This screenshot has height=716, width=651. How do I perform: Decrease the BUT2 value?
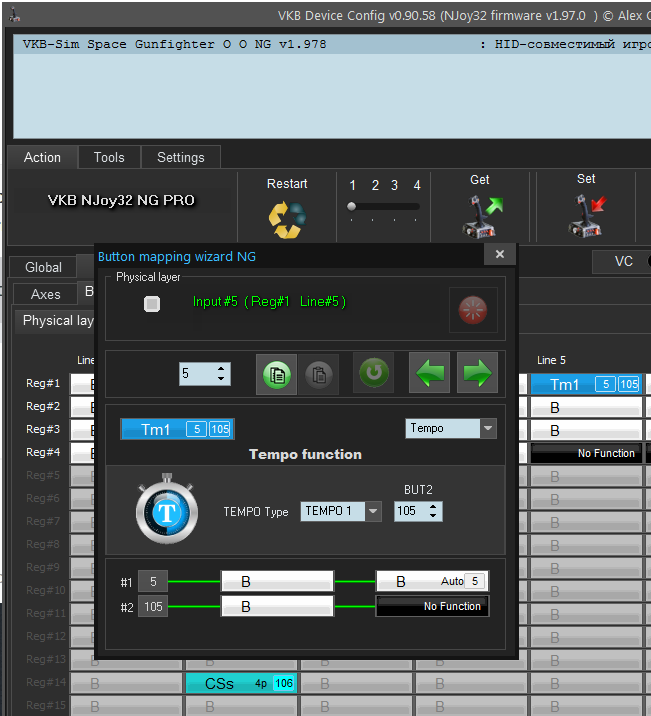click(433, 516)
